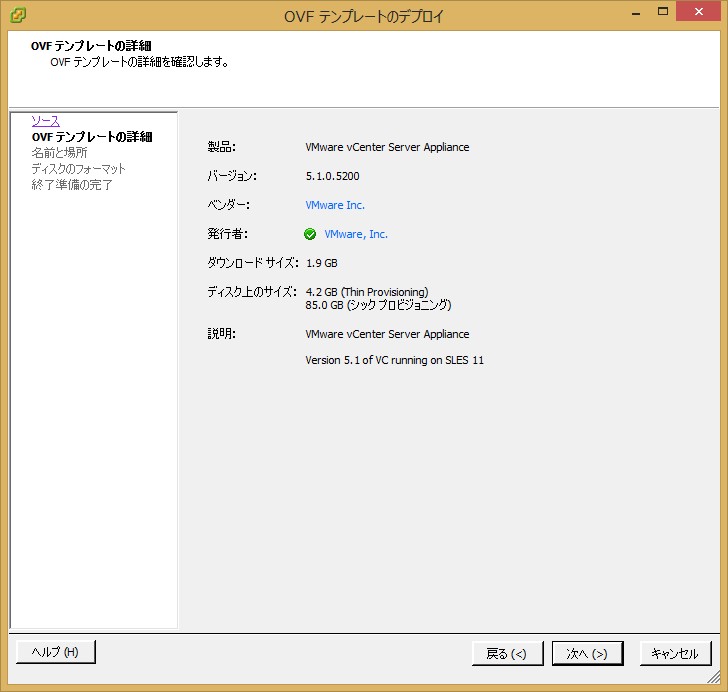Go back with 戻る (<) button
728x692 pixels.
tap(507, 653)
